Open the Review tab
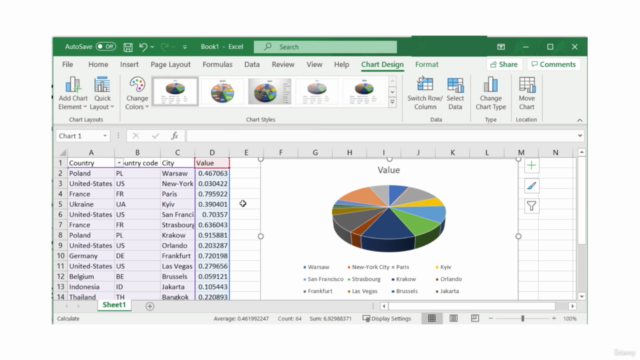Image resolution: width=640 pixels, height=360 pixels. point(283,64)
